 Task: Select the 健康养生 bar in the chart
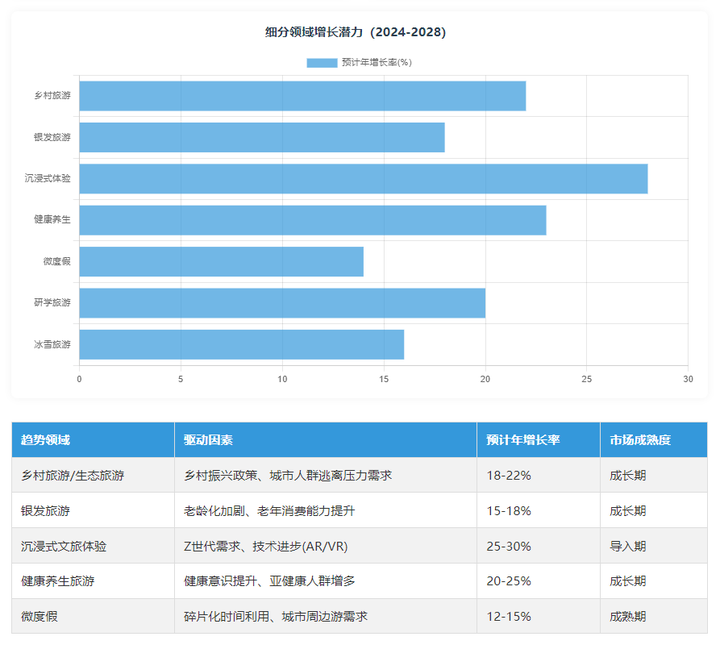coord(313,220)
